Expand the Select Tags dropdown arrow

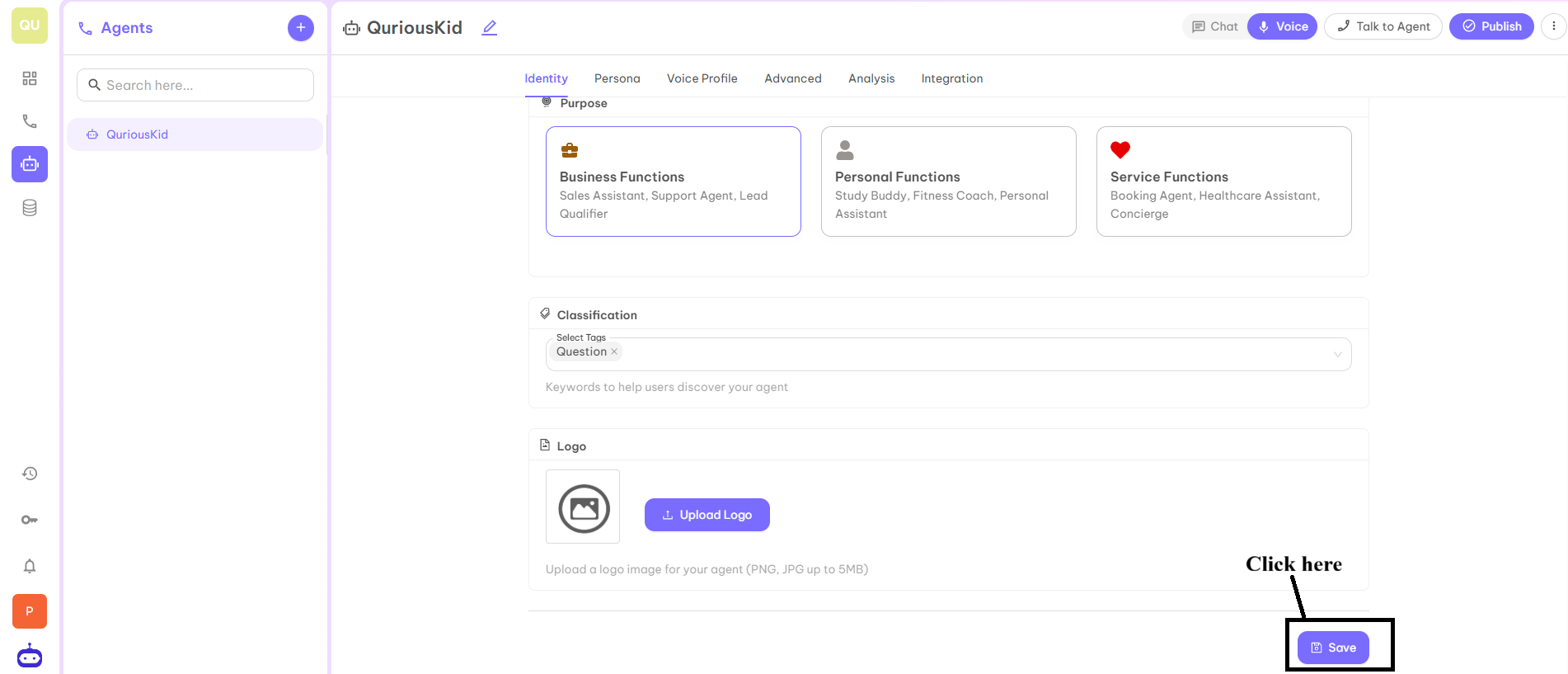tap(1337, 355)
